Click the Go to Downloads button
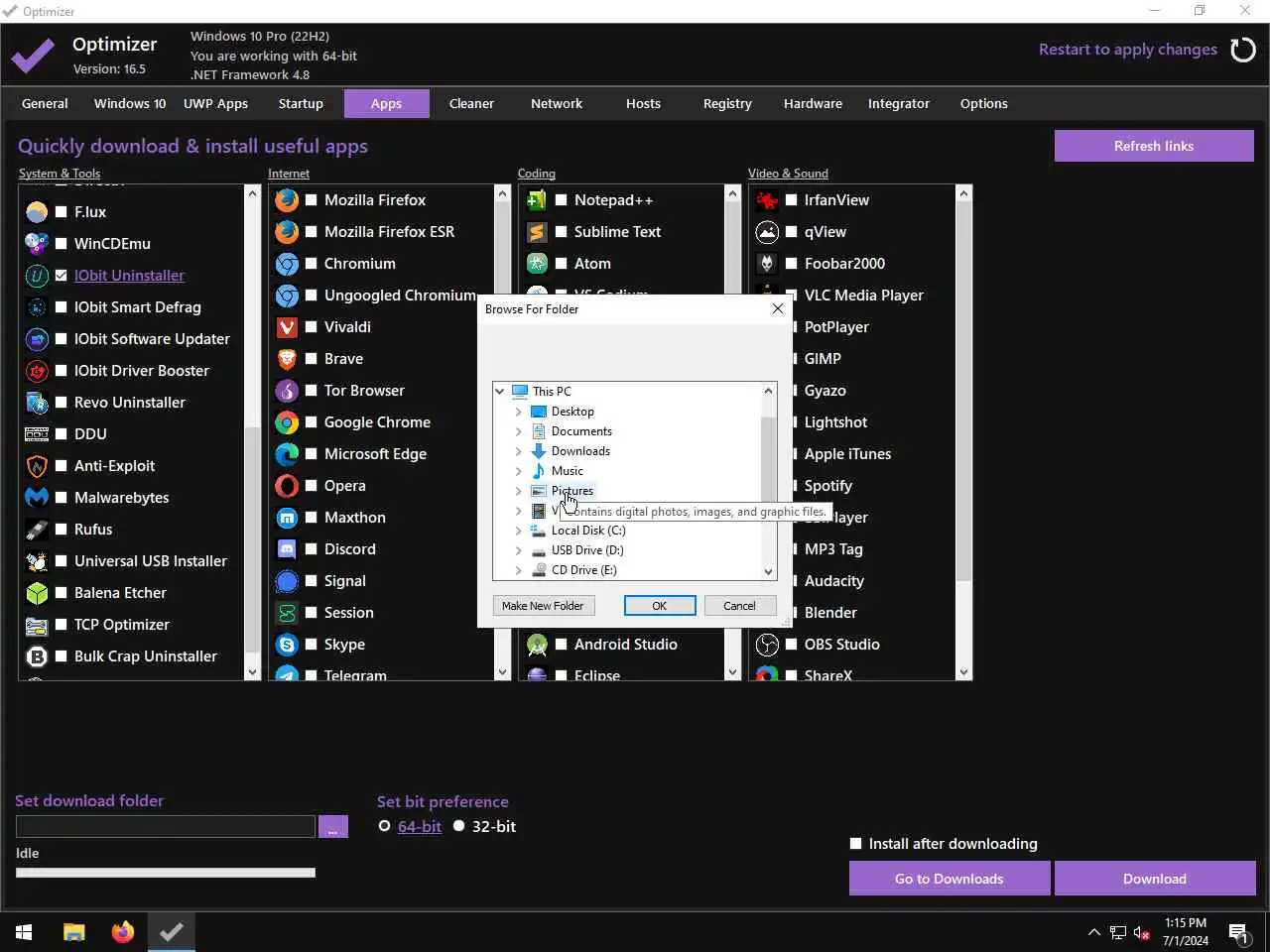 (x=949, y=879)
